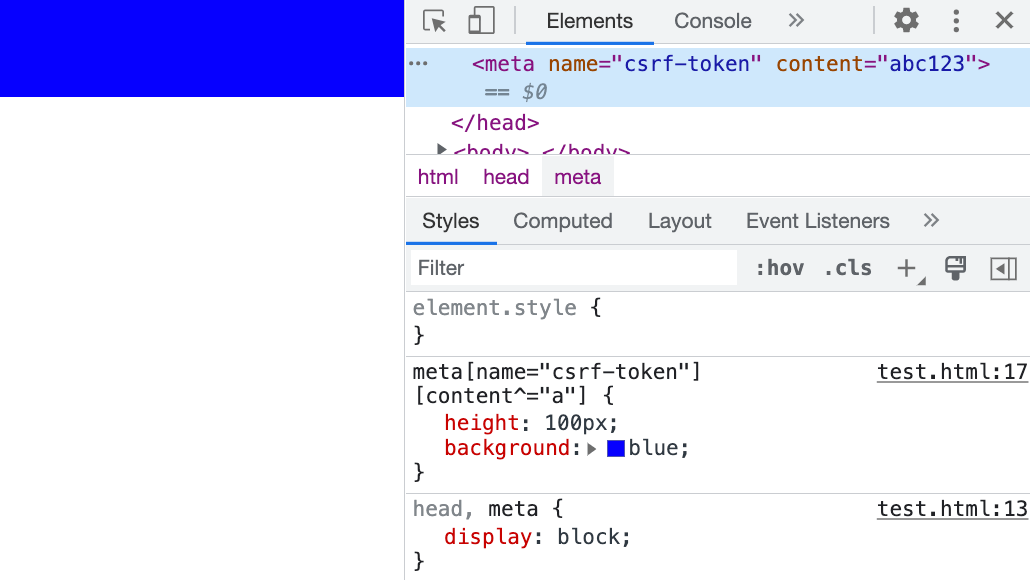Click the block display value

click(x=587, y=537)
